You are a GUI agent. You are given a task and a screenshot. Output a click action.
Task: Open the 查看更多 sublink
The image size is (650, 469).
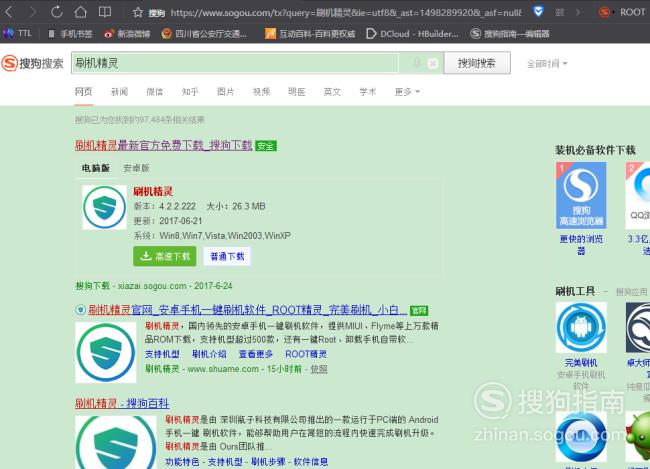click(256, 354)
